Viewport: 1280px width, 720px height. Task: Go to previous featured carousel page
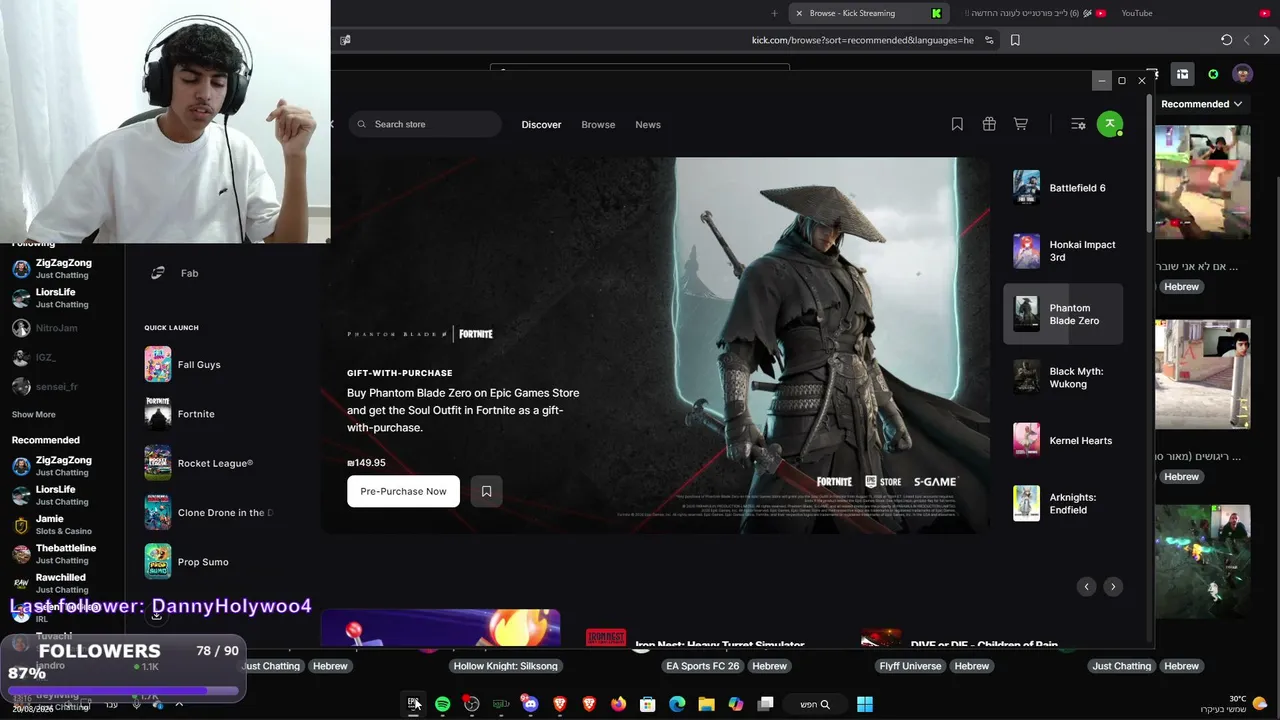pos(1087,587)
